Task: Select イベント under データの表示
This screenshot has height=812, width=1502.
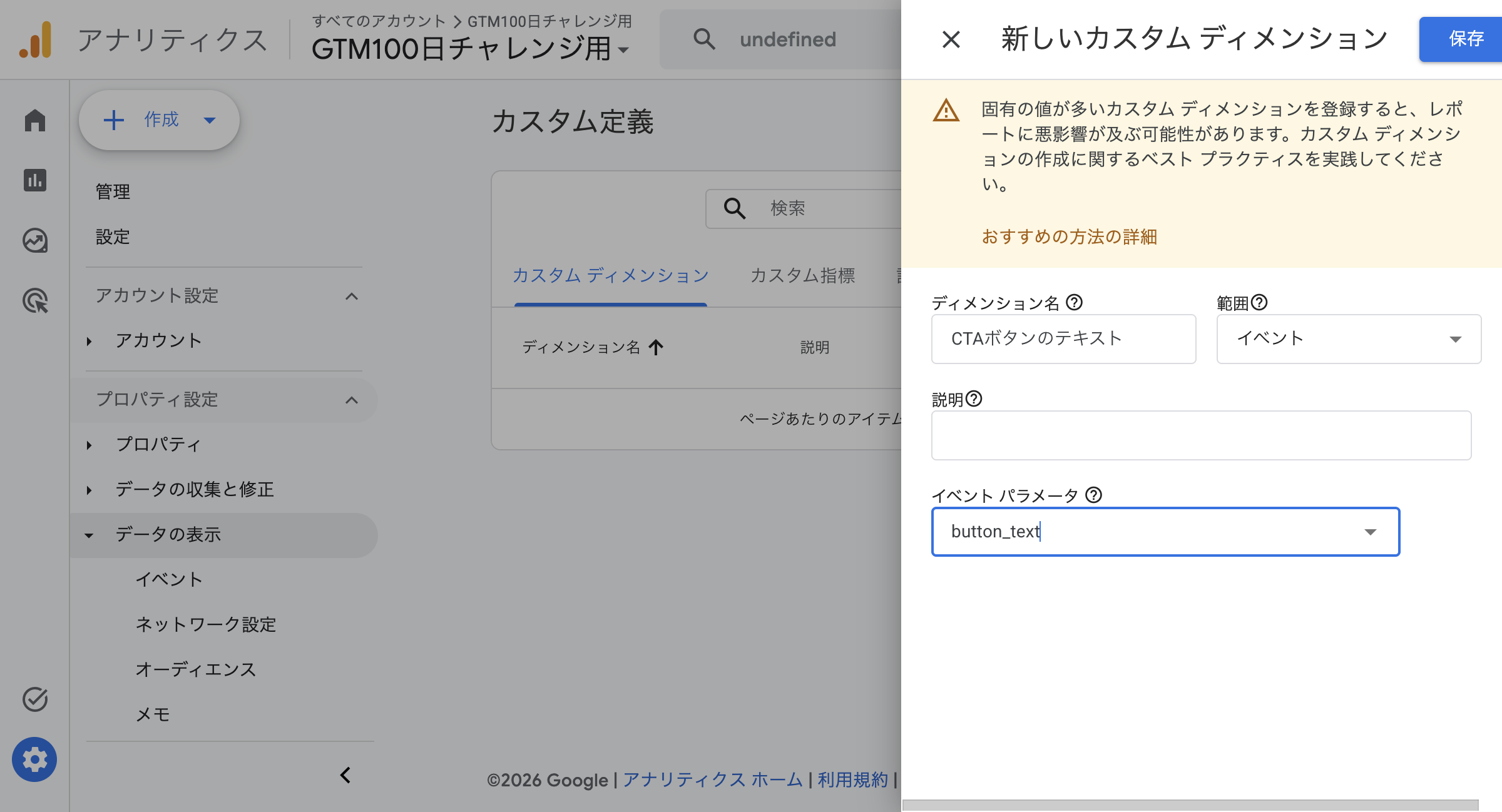Action: tap(169, 579)
